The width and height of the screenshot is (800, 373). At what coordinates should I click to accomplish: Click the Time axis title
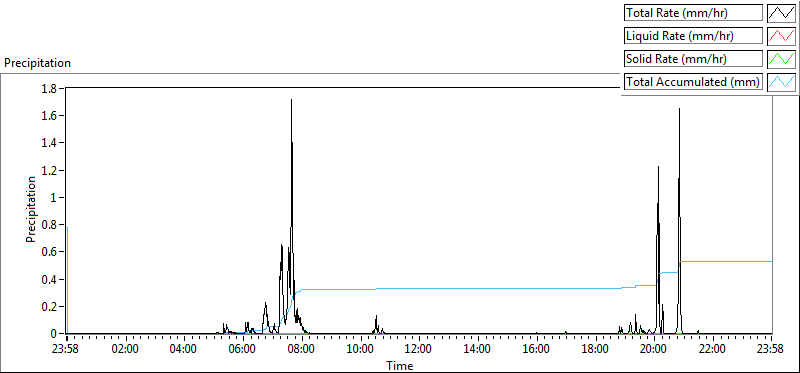(x=399, y=365)
